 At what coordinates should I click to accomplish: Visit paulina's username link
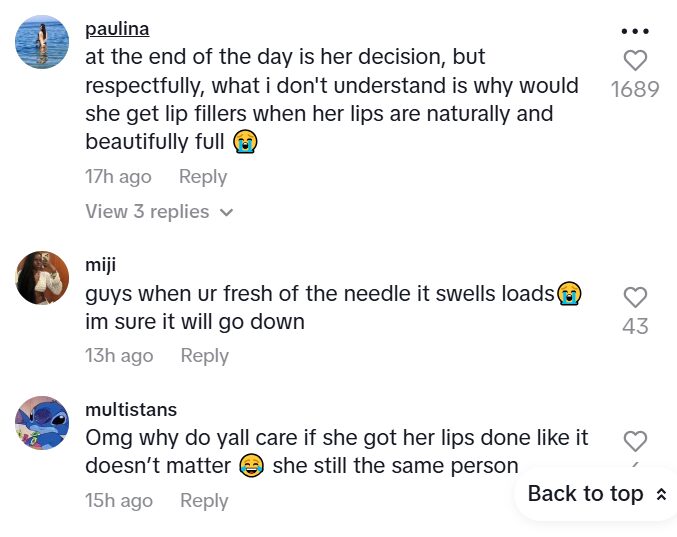tap(117, 29)
